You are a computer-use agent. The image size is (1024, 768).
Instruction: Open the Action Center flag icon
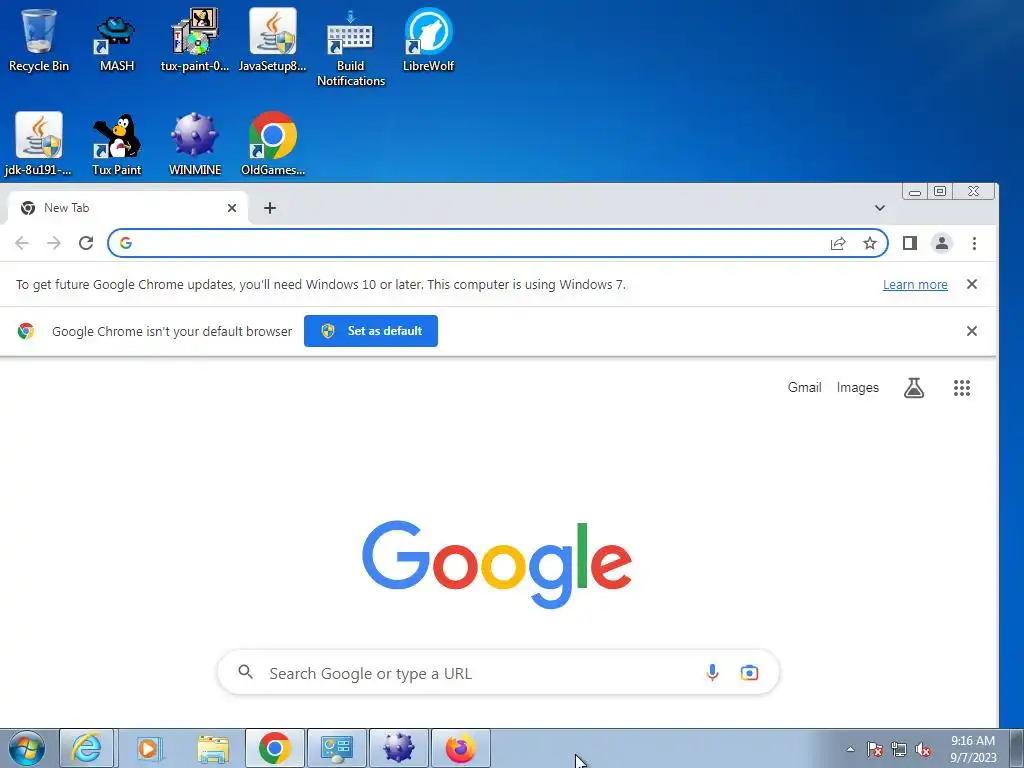tap(875, 749)
